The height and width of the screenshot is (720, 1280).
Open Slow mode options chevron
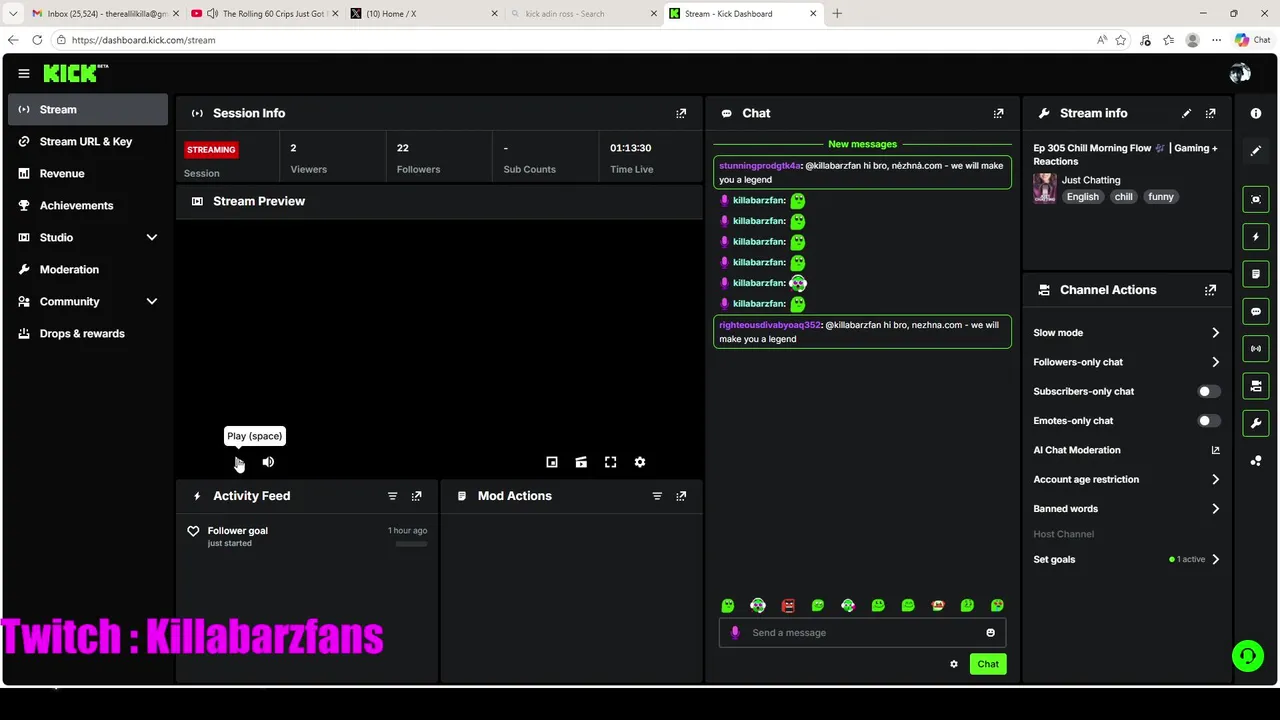click(x=1215, y=333)
